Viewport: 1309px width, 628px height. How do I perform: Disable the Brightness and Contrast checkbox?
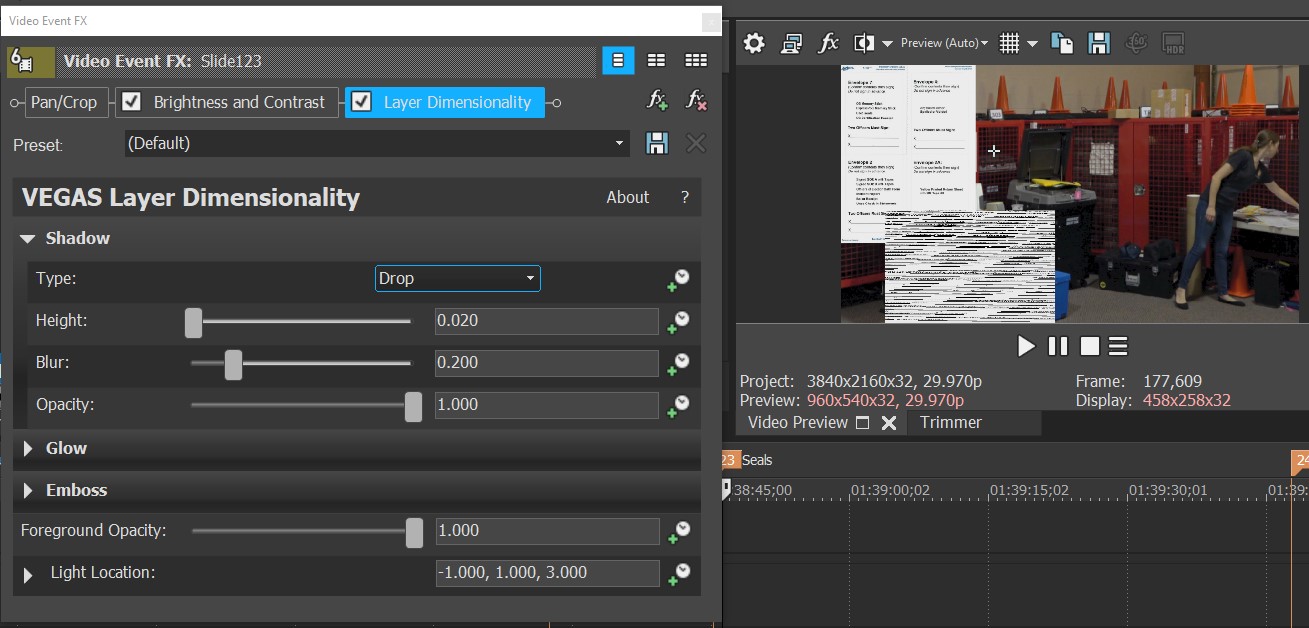tap(131, 102)
